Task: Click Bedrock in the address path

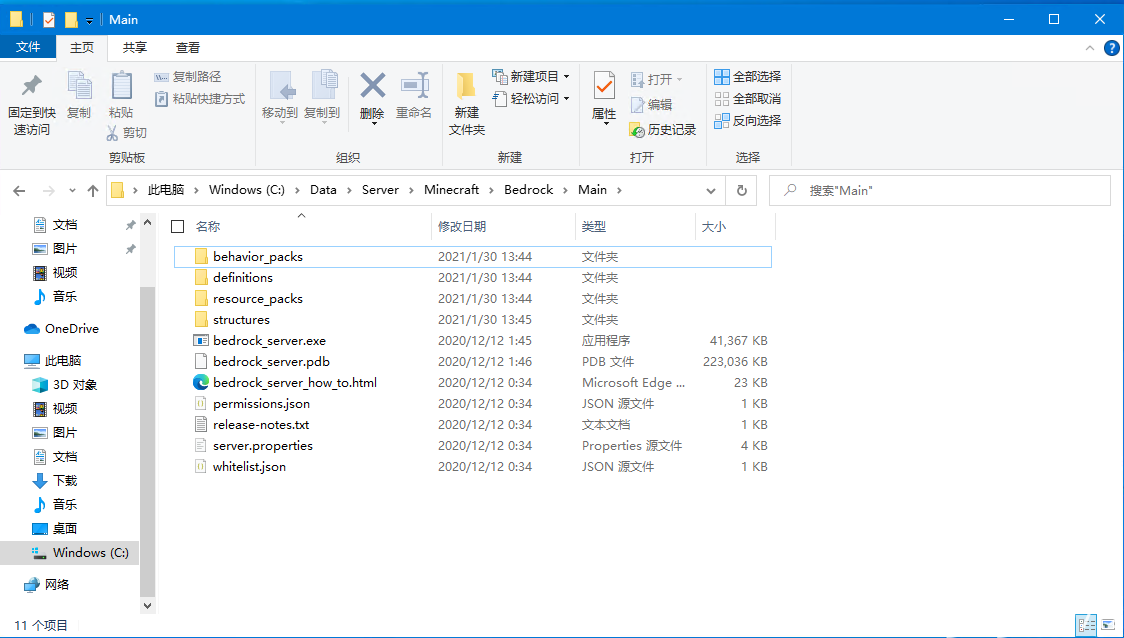Action: pos(528,190)
